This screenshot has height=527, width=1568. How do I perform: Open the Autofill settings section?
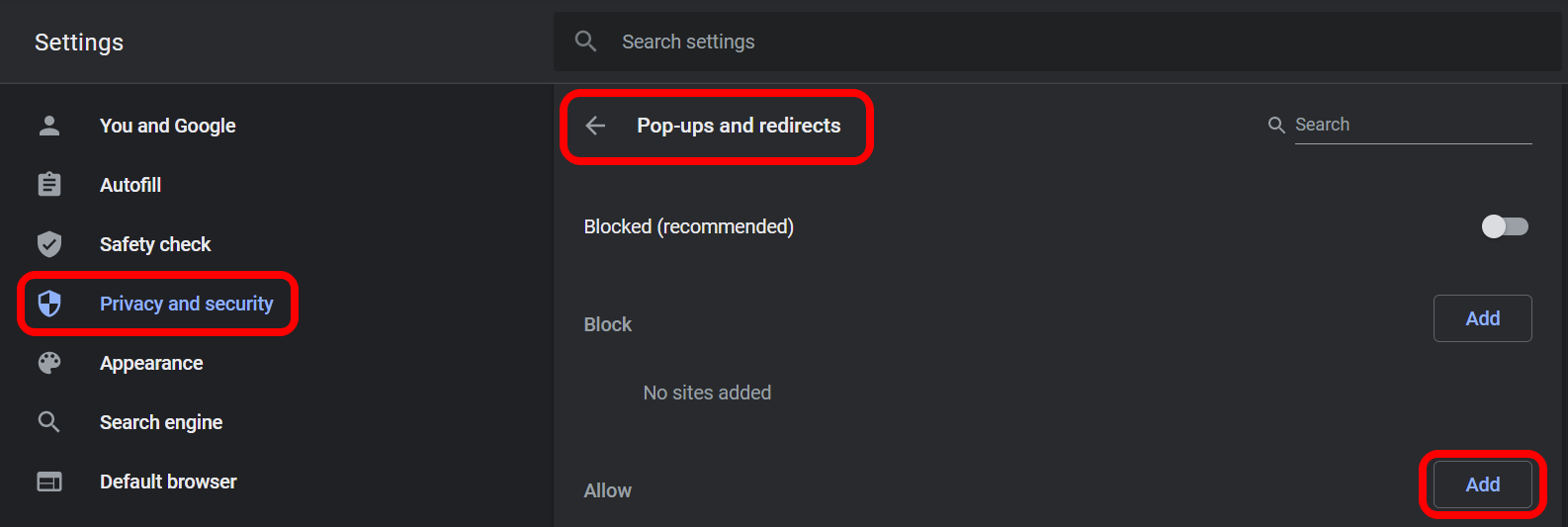(x=131, y=185)
